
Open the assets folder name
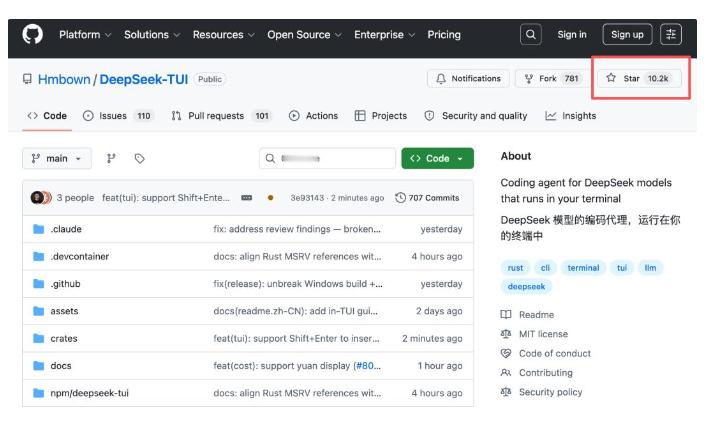pos(64,311)
